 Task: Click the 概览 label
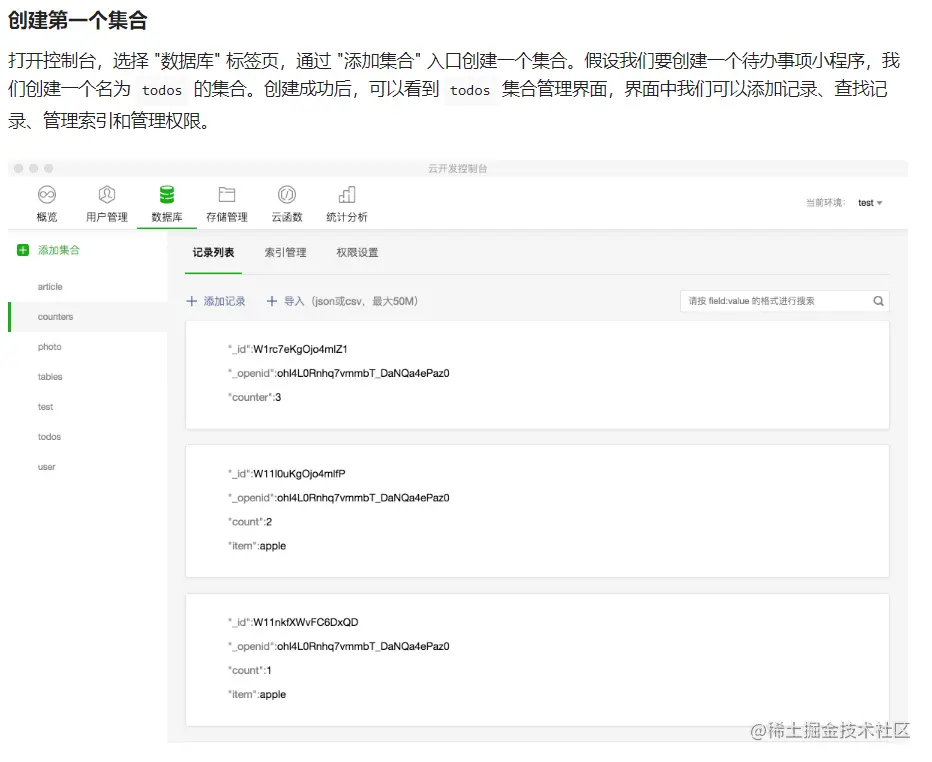pyautogui.click(x=47, y=217)
